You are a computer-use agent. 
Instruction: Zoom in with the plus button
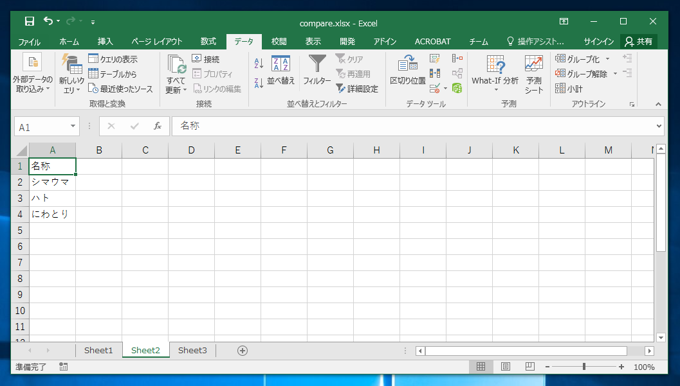(621, 367)
